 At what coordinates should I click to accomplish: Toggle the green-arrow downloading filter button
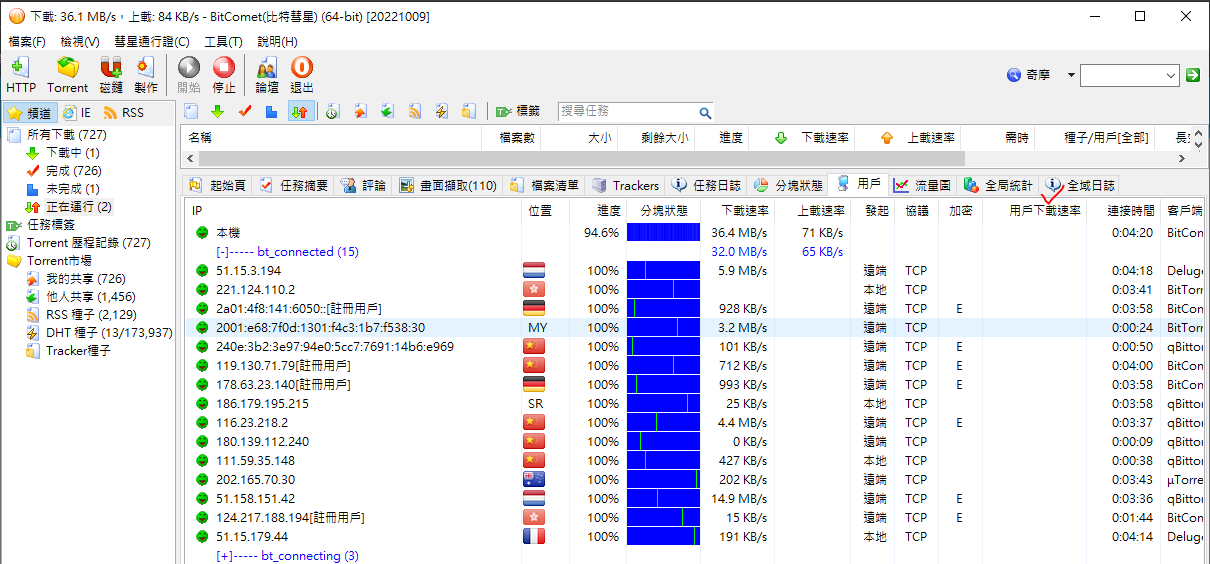click(x=217, y=111)
